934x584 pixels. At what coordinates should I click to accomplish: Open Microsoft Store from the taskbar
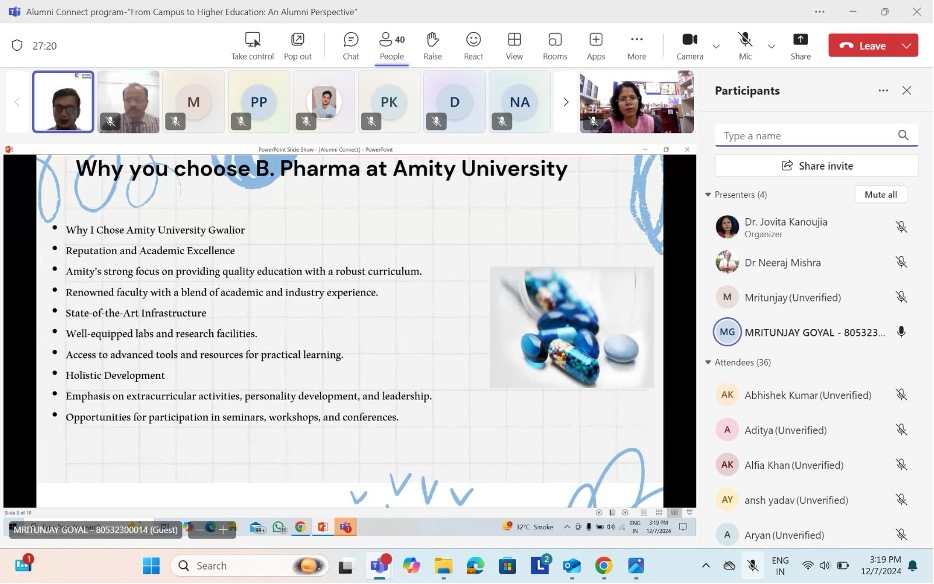507,566
